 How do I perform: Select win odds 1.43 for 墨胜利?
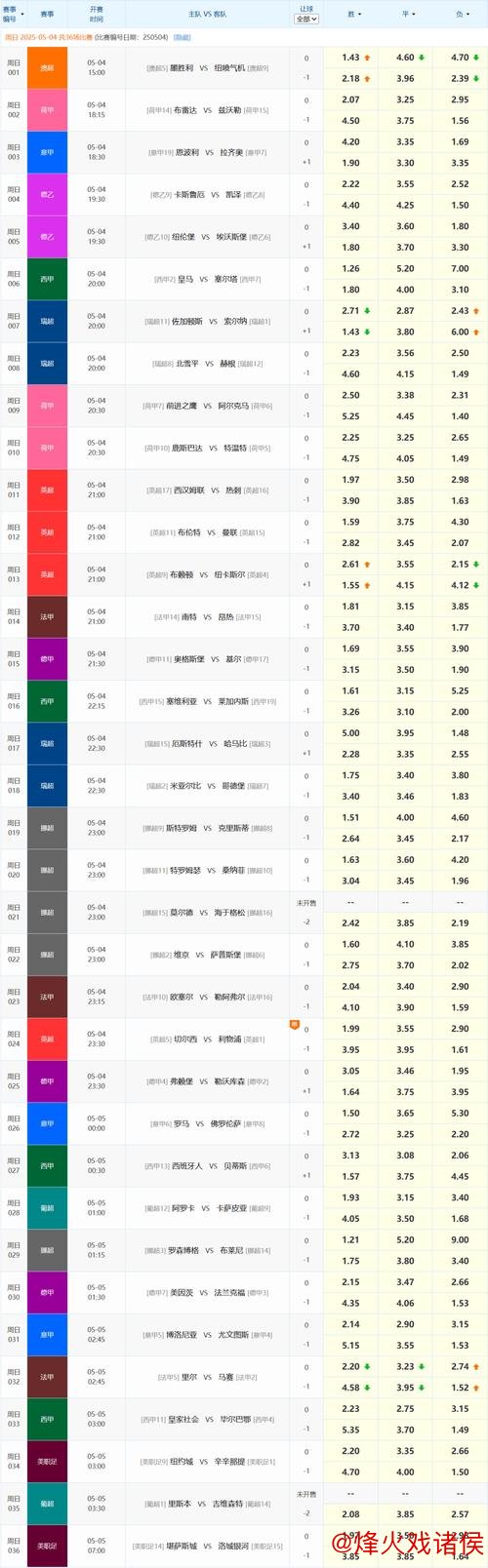pyautogui.click(x=351, y=58)
